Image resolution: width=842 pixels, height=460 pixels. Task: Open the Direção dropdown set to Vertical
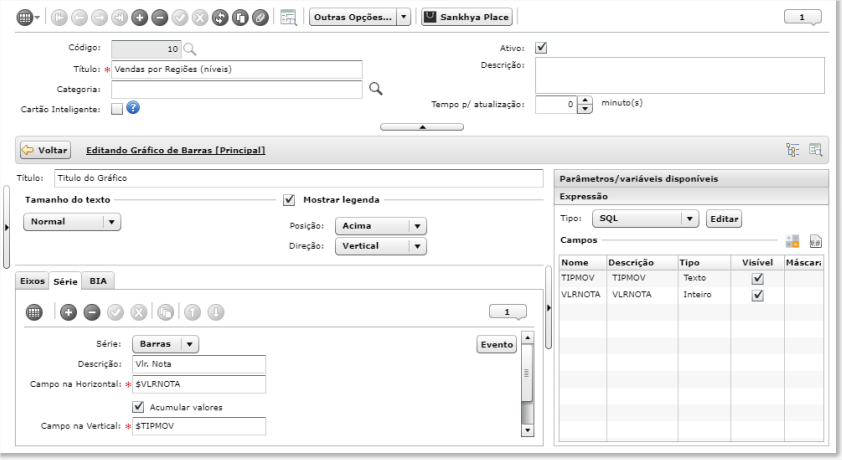pos(381,246)
